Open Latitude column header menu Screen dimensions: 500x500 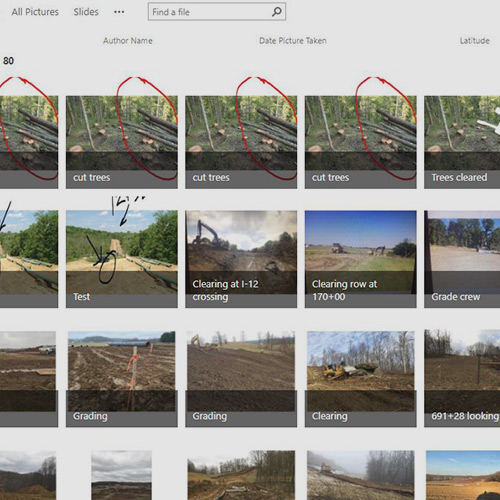coord(474,41)
